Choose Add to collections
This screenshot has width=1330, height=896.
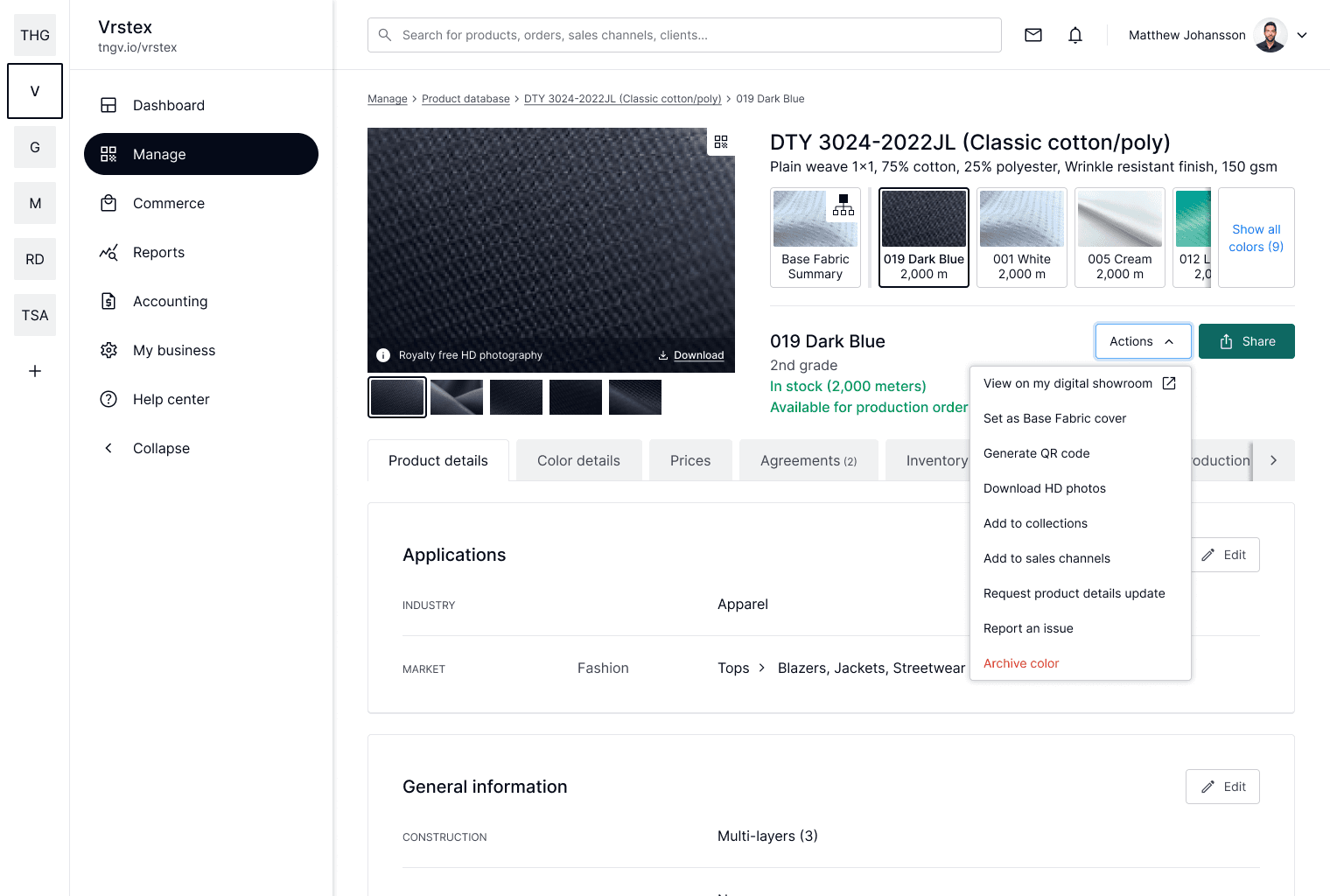tap(1080, 523)
